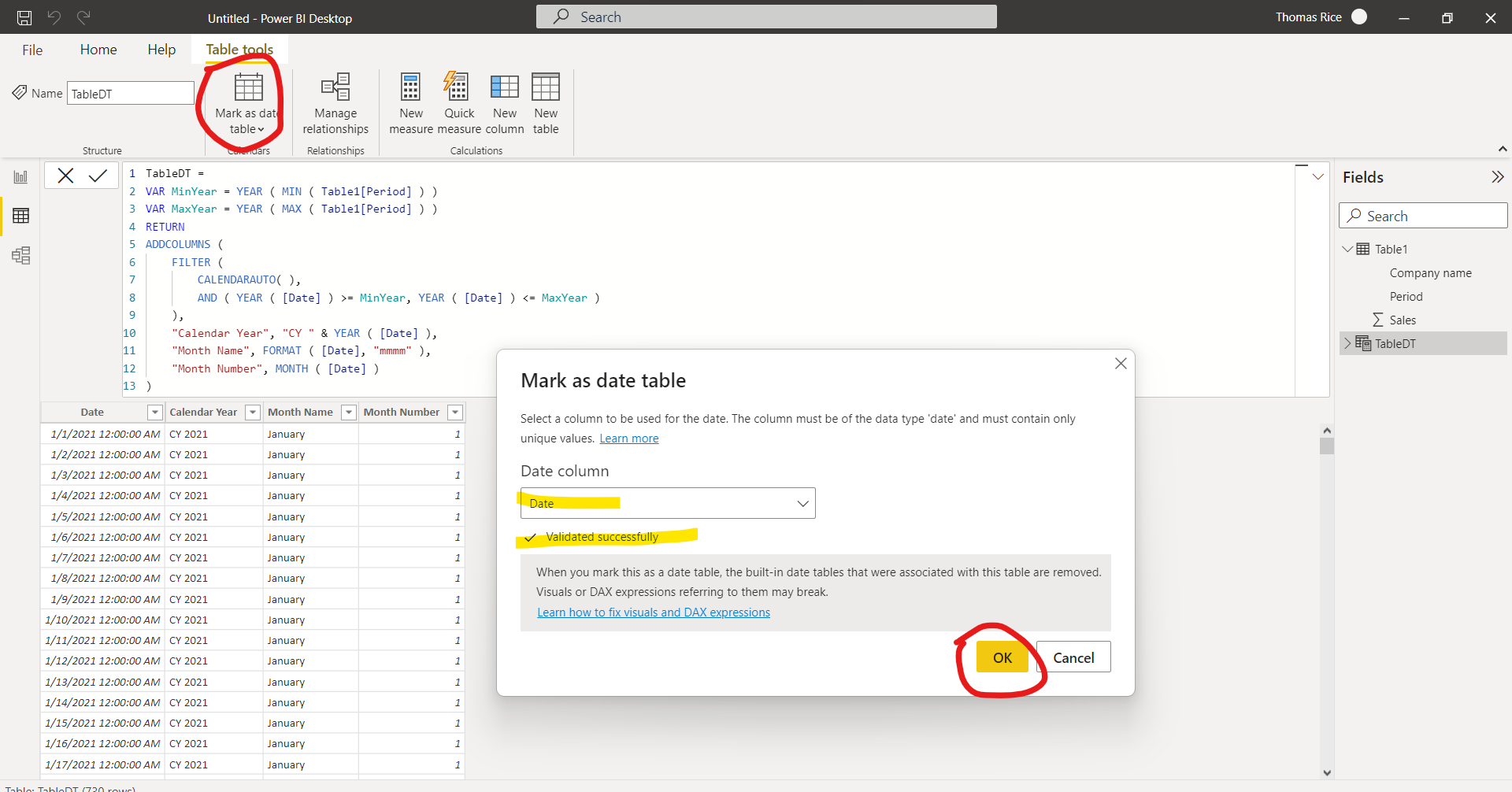The image size is (1512, 792).
Task: Click the Save icon in title bar
Action: click(x=24, y=17)
